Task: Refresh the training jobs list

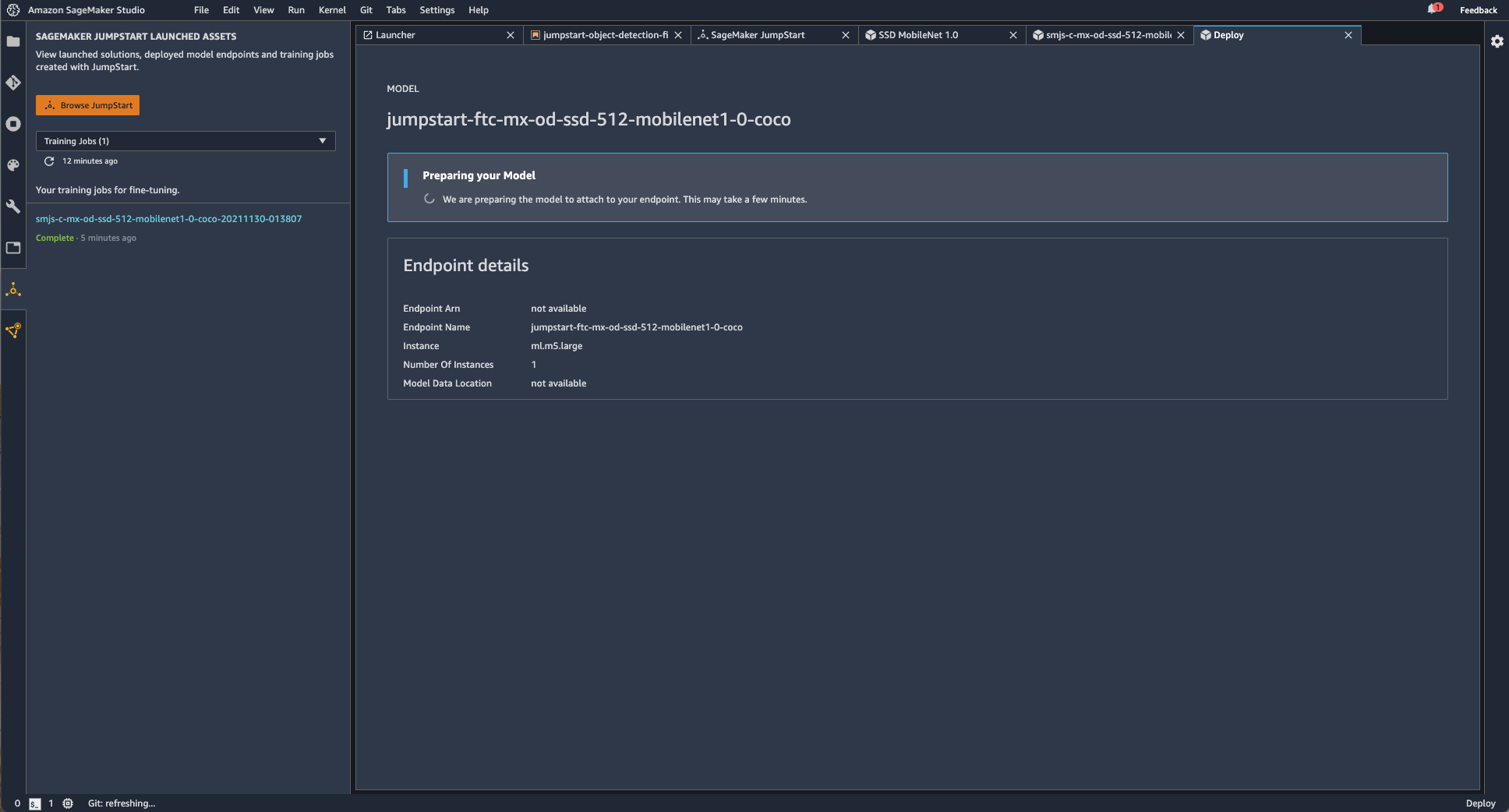Action: coord(49,161)
